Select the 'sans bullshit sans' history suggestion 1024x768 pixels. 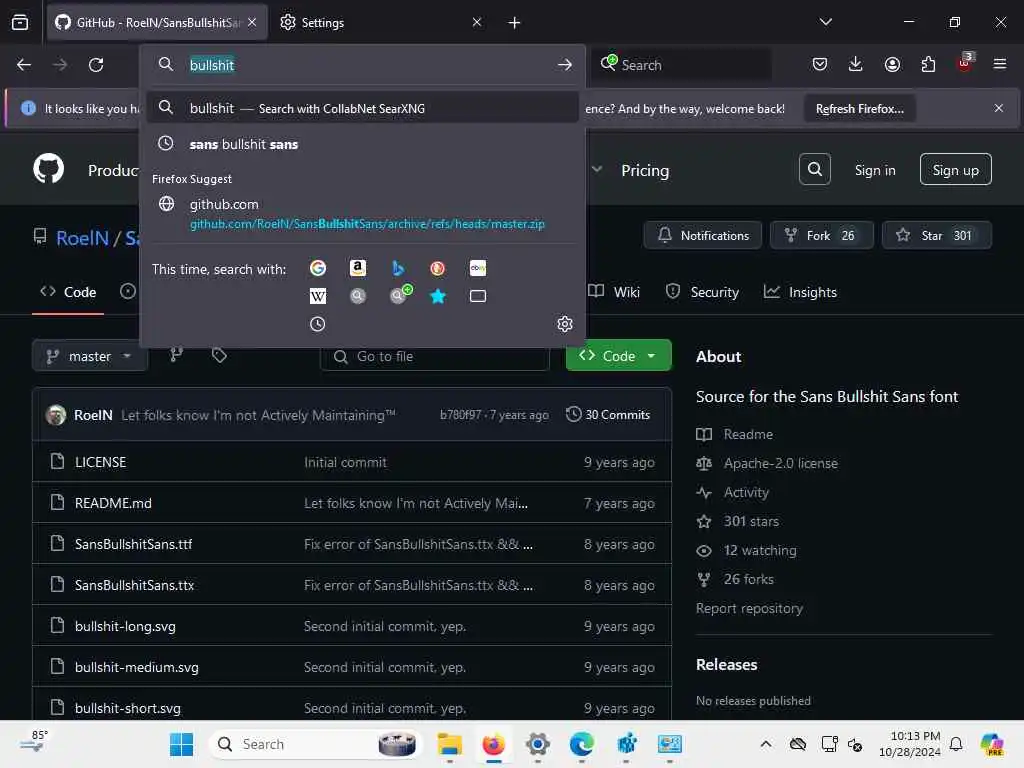click(362, 144)
